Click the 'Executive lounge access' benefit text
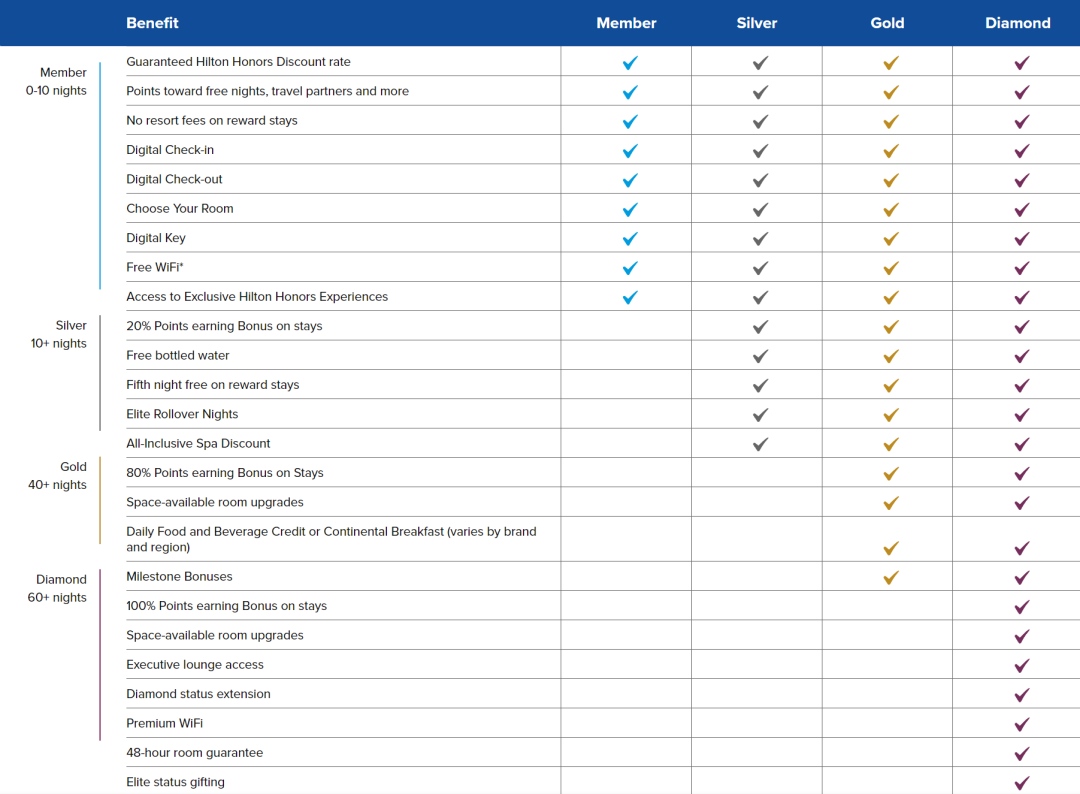The image size is (1080, 794). tap(195, 665)
